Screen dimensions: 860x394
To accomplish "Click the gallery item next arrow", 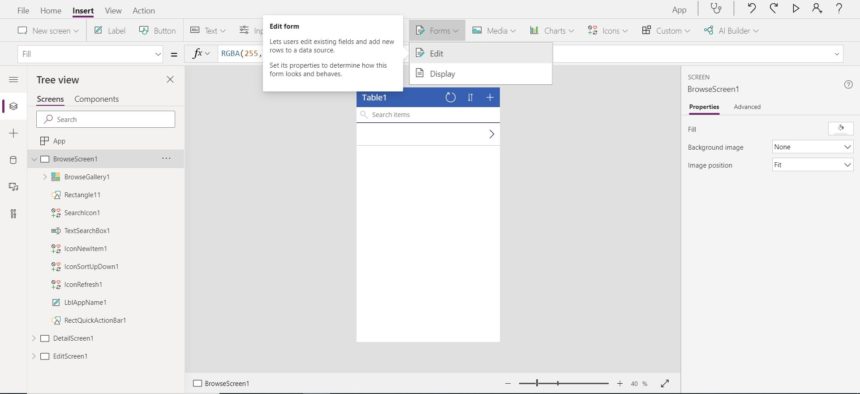I will [x=491, y=134].
